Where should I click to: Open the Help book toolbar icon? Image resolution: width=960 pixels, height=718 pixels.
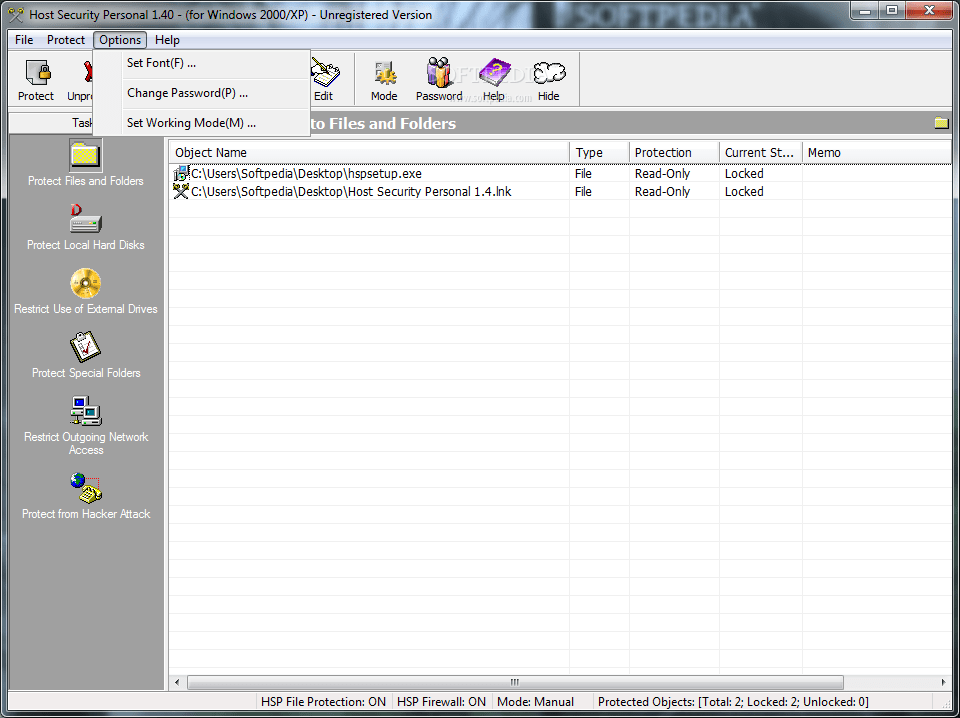click(494, 73)
